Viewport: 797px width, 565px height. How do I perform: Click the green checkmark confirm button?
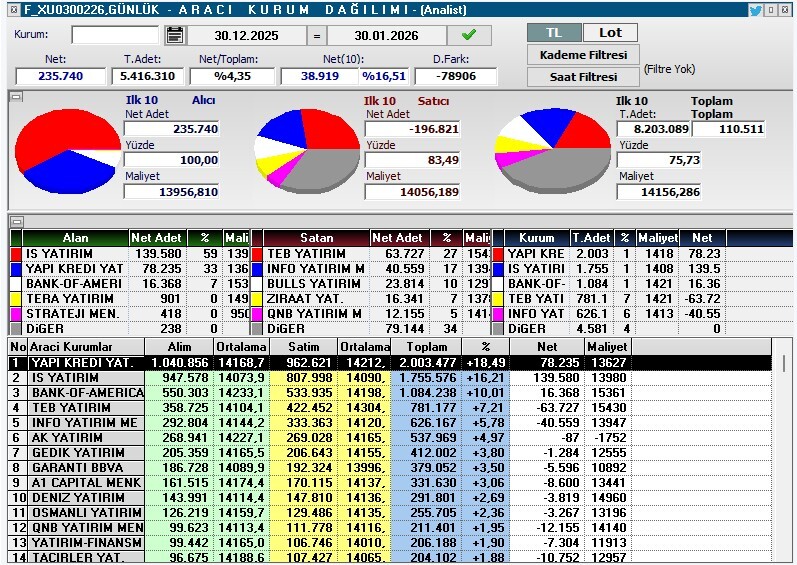tap(469, 35)
